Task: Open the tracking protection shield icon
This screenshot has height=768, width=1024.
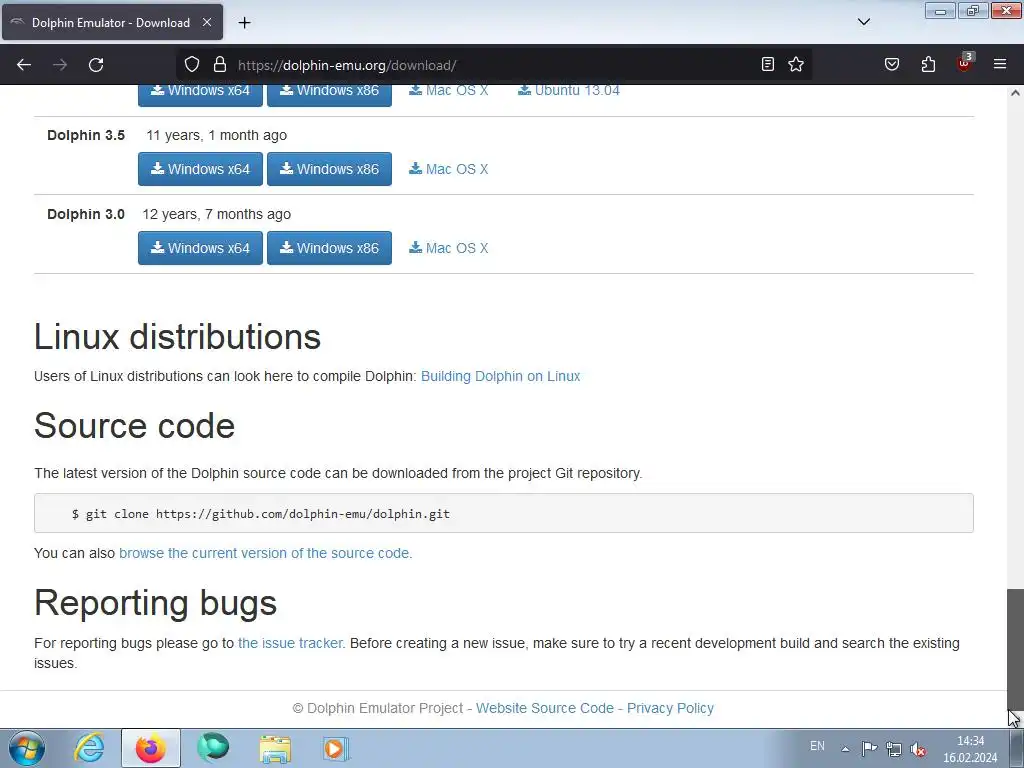Action: point(191,65)
